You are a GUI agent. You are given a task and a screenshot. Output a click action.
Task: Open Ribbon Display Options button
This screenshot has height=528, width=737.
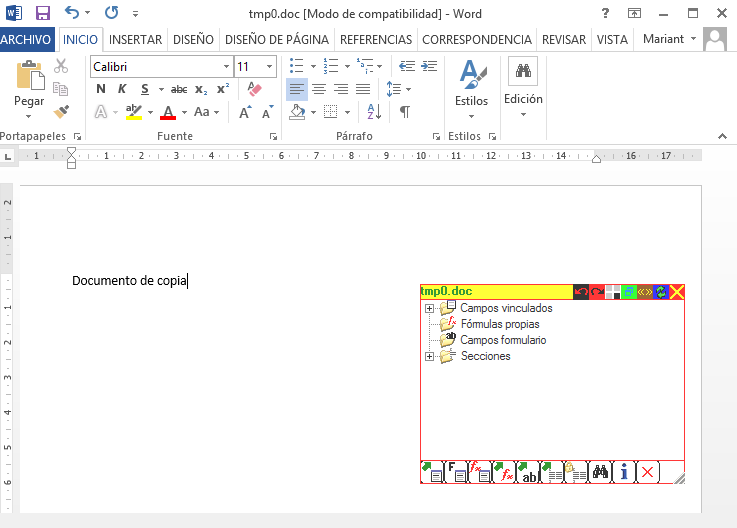pos(635,14)
